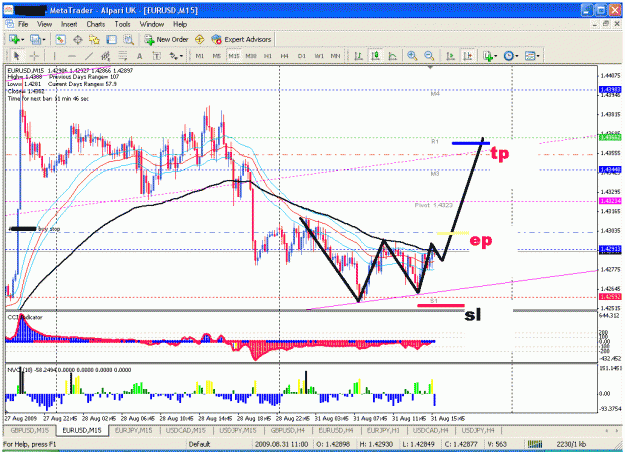The height and width of the screenshot is (452, 625).
Task: Zoom in on the chart
Action: point(412,56)
